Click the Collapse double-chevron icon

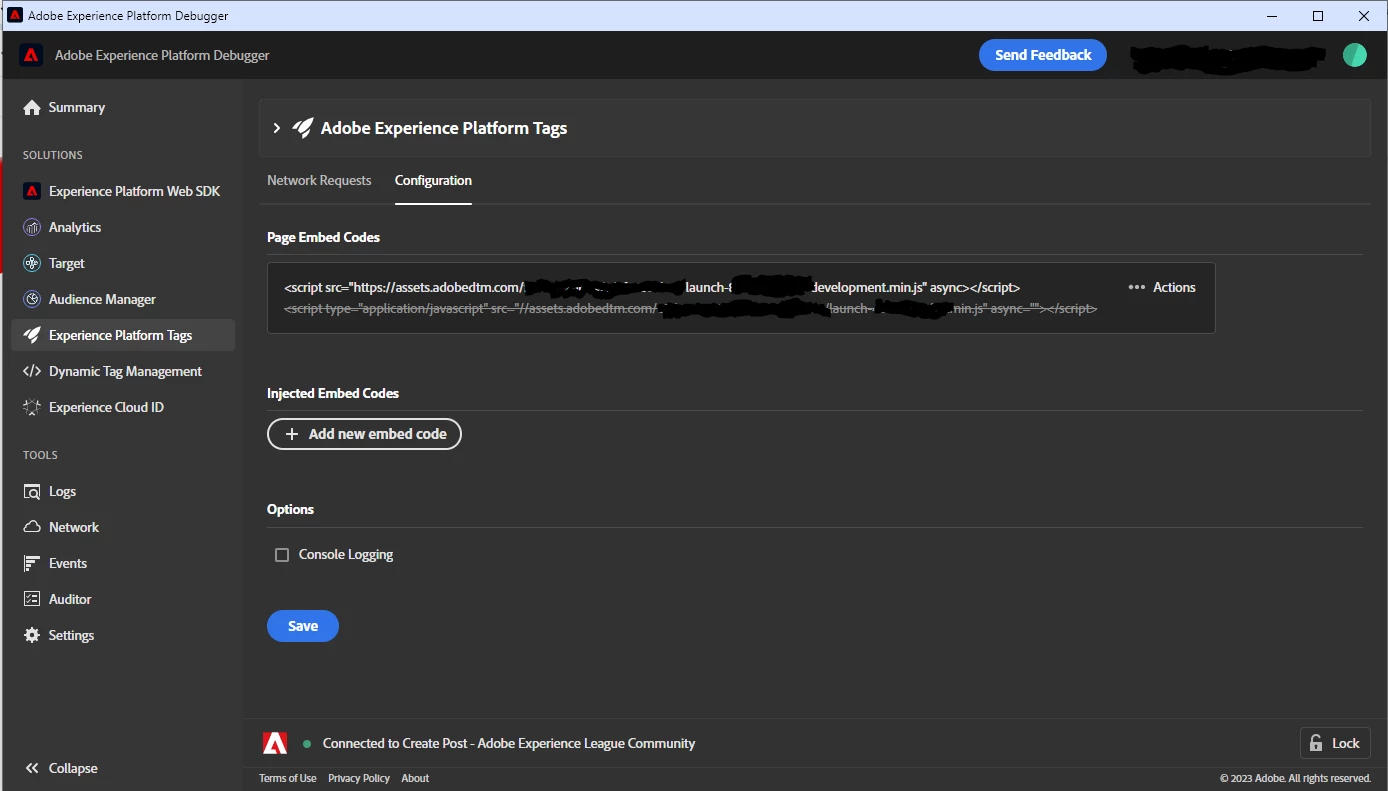tap(32, 768)
